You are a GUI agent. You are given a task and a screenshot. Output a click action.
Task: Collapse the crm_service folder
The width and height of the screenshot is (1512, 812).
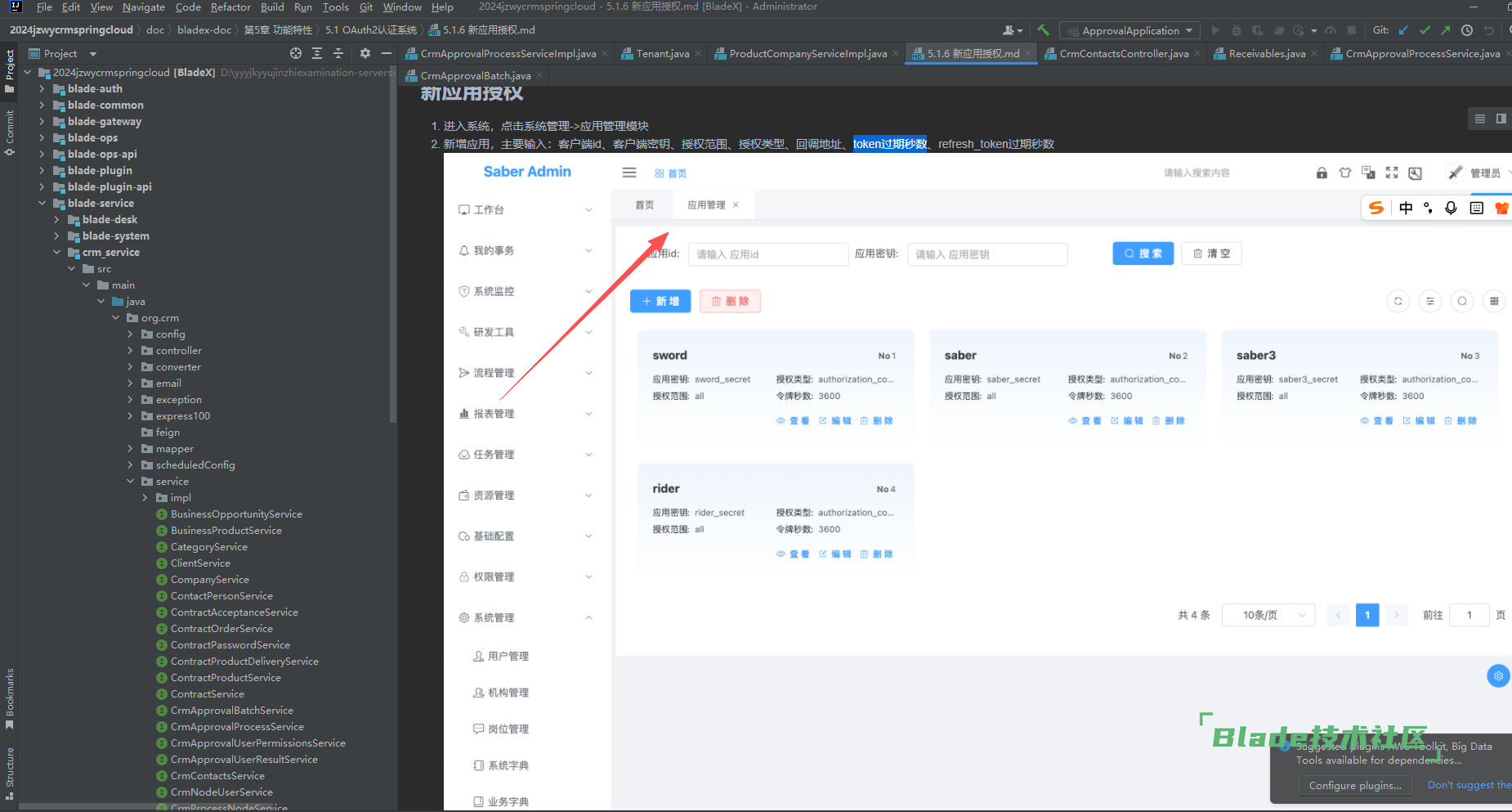(56, 253)
